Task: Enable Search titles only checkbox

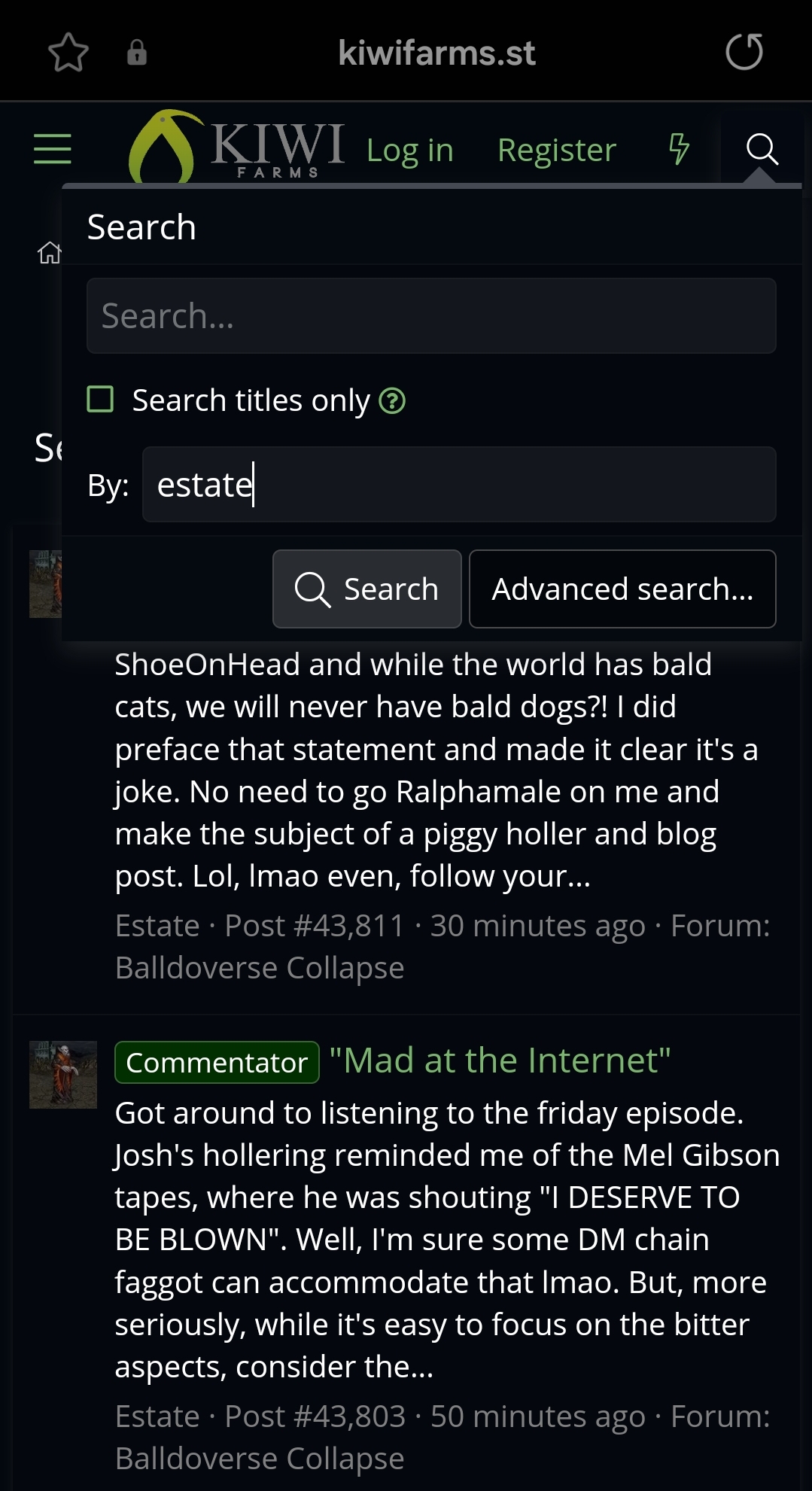Action: point(100,400)
